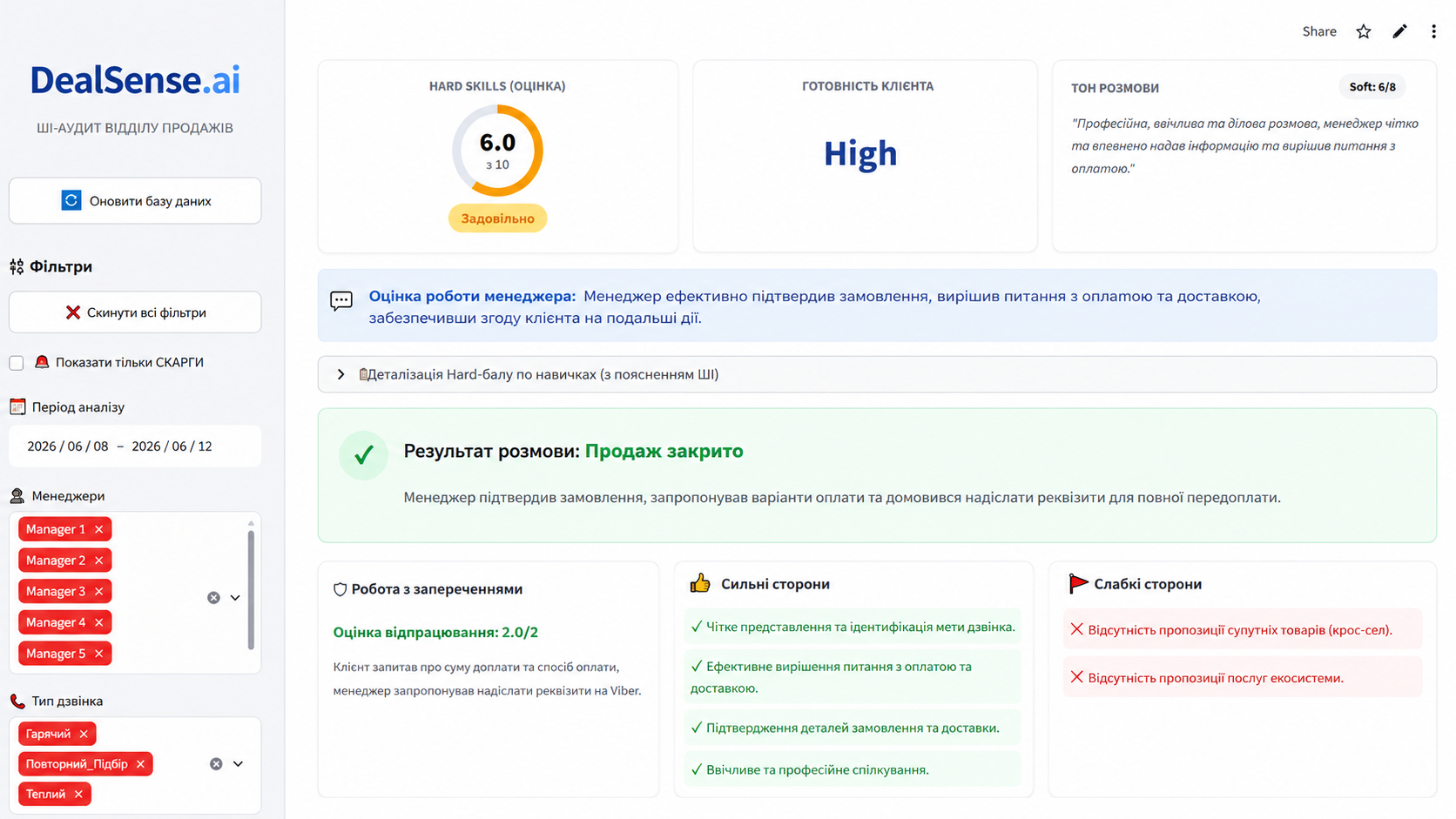Remove the Manager 1 tag

99,529
